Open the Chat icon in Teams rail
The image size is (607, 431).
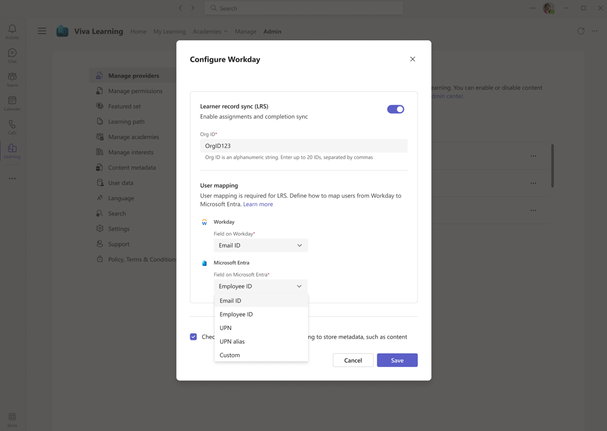click(12, 55)
